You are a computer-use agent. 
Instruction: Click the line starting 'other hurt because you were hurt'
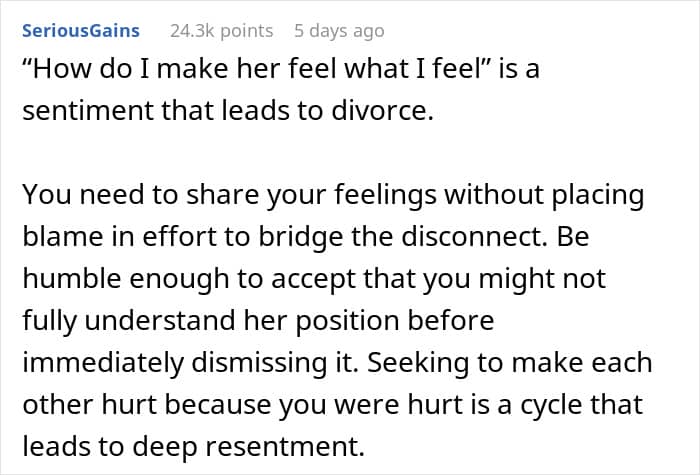click(333, 404)
